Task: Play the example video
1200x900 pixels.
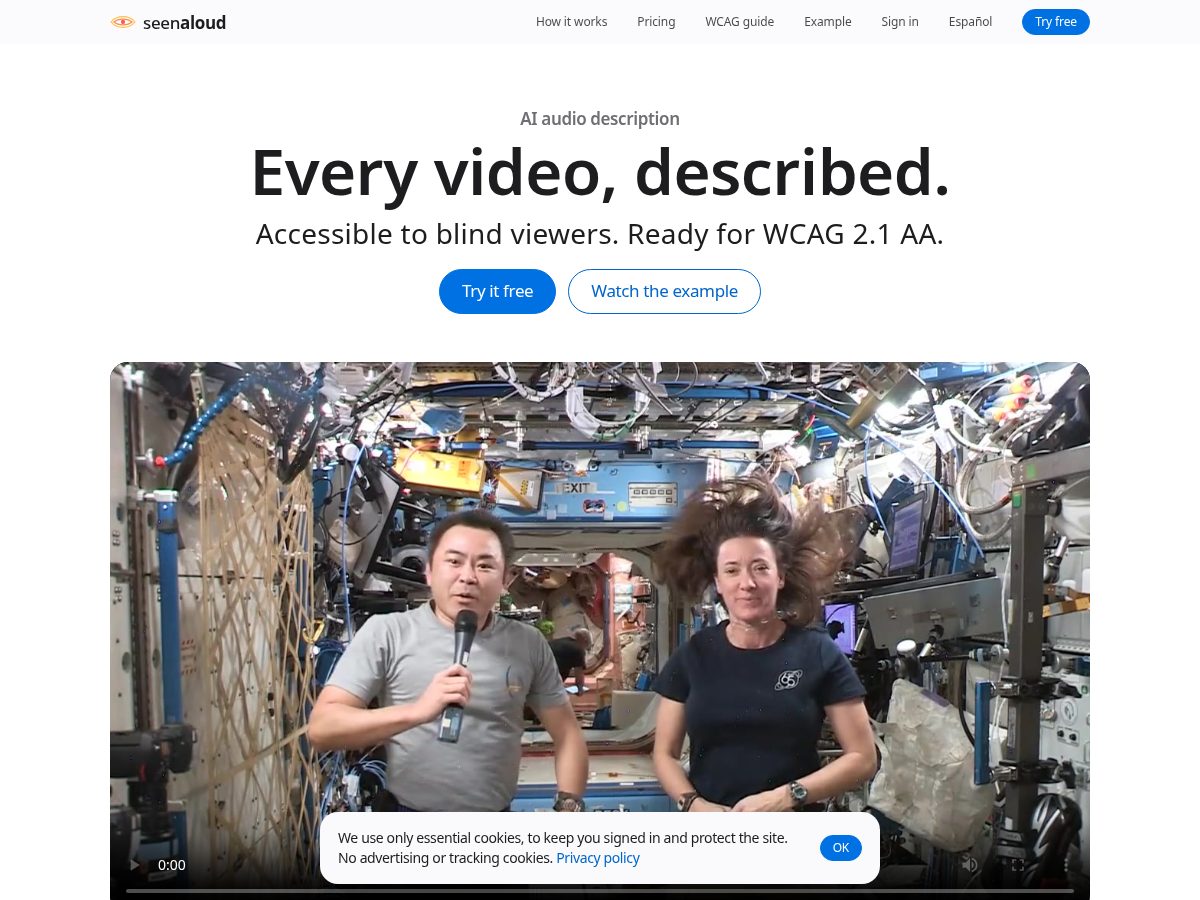Action: pyautogui.click(x=135, y=865)
